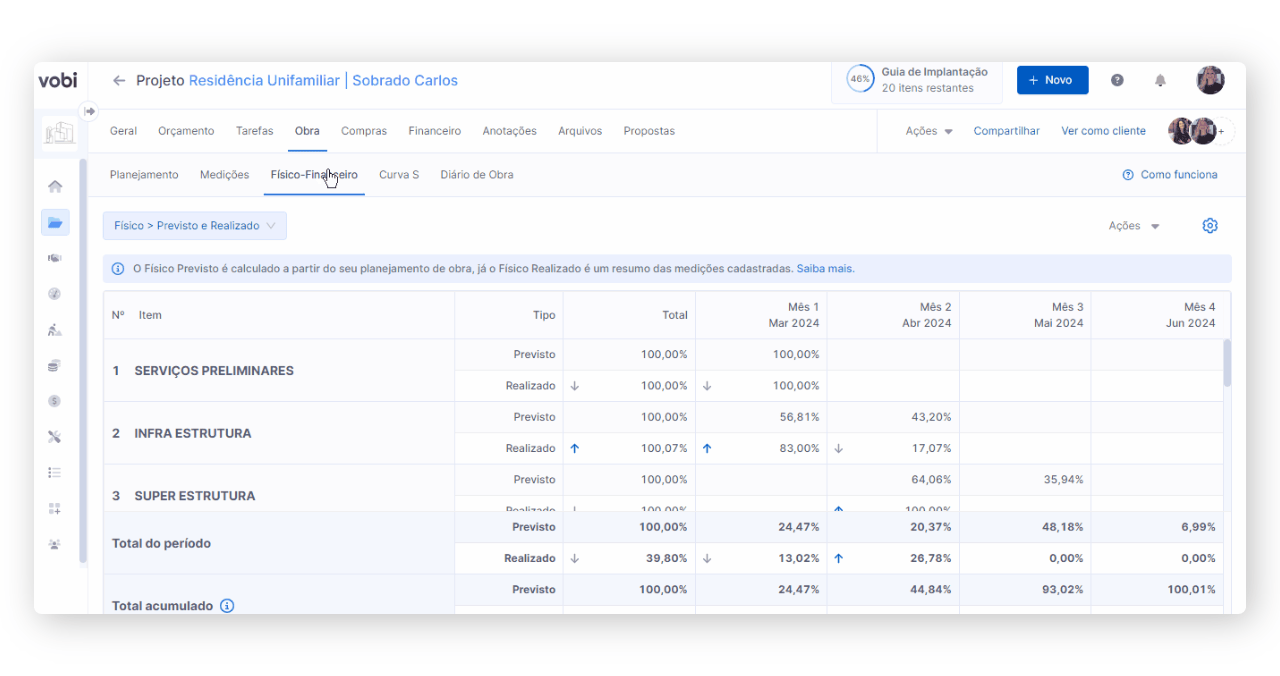This screenshot has height=676, width=1280.
Task: Open the projects folder icon in sidebar
Action: click(x=55, y=223)
